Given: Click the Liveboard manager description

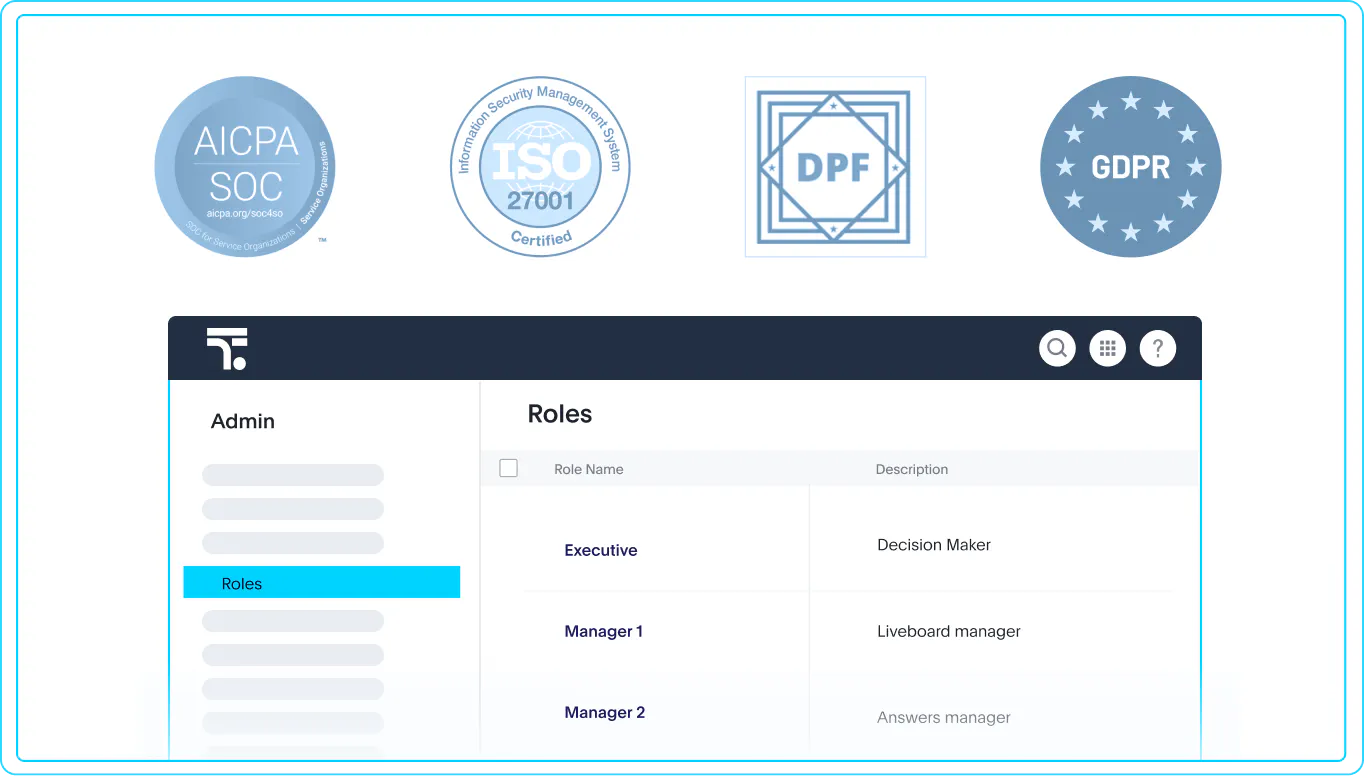Looking at the screenshot, I should (x=949, y=631).
